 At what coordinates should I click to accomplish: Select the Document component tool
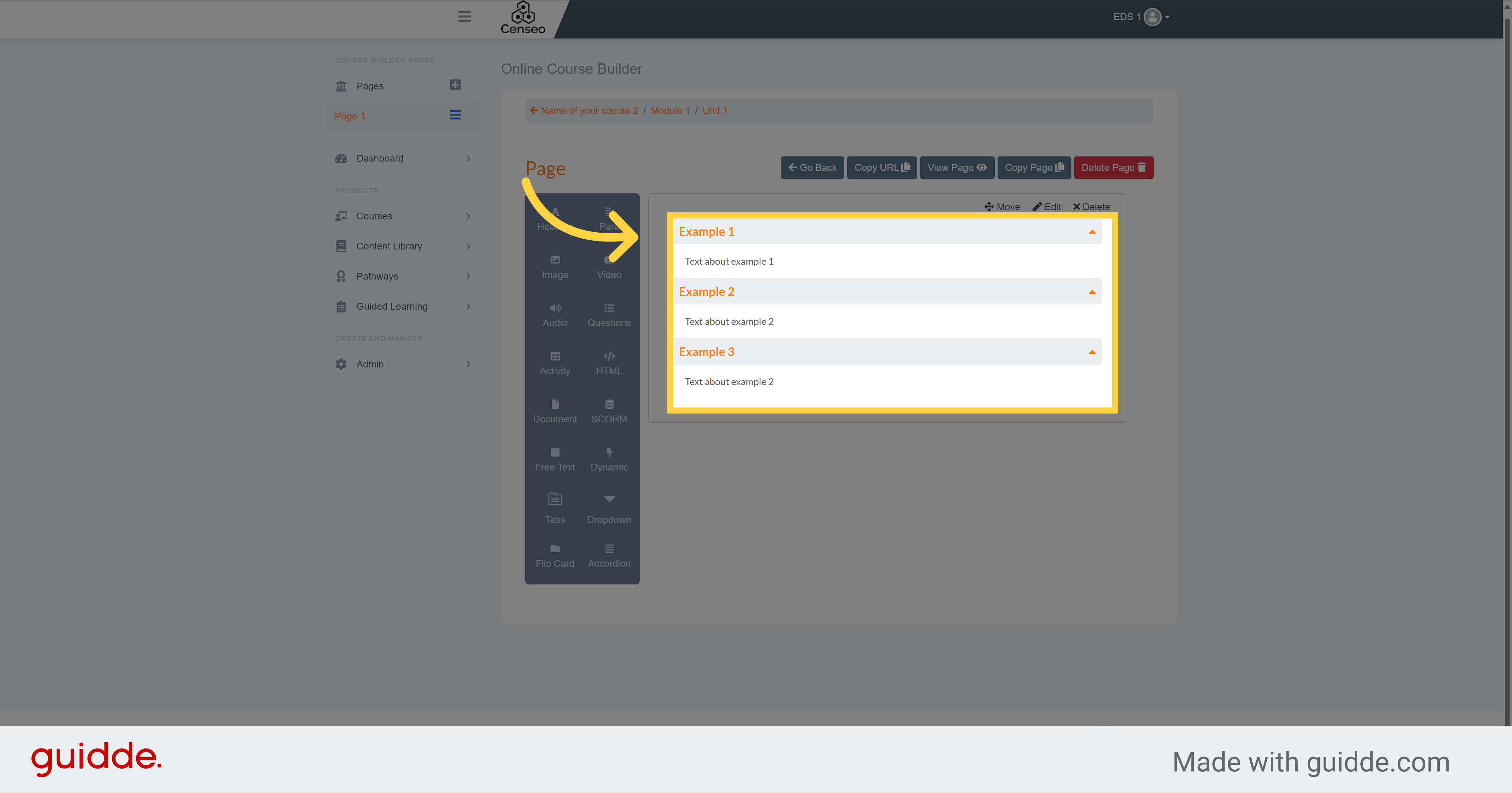coord(555,412)
